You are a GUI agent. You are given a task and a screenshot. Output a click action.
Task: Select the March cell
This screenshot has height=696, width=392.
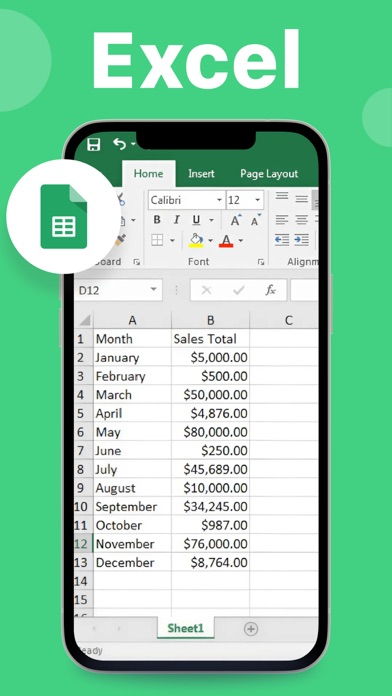click(132, 395)
